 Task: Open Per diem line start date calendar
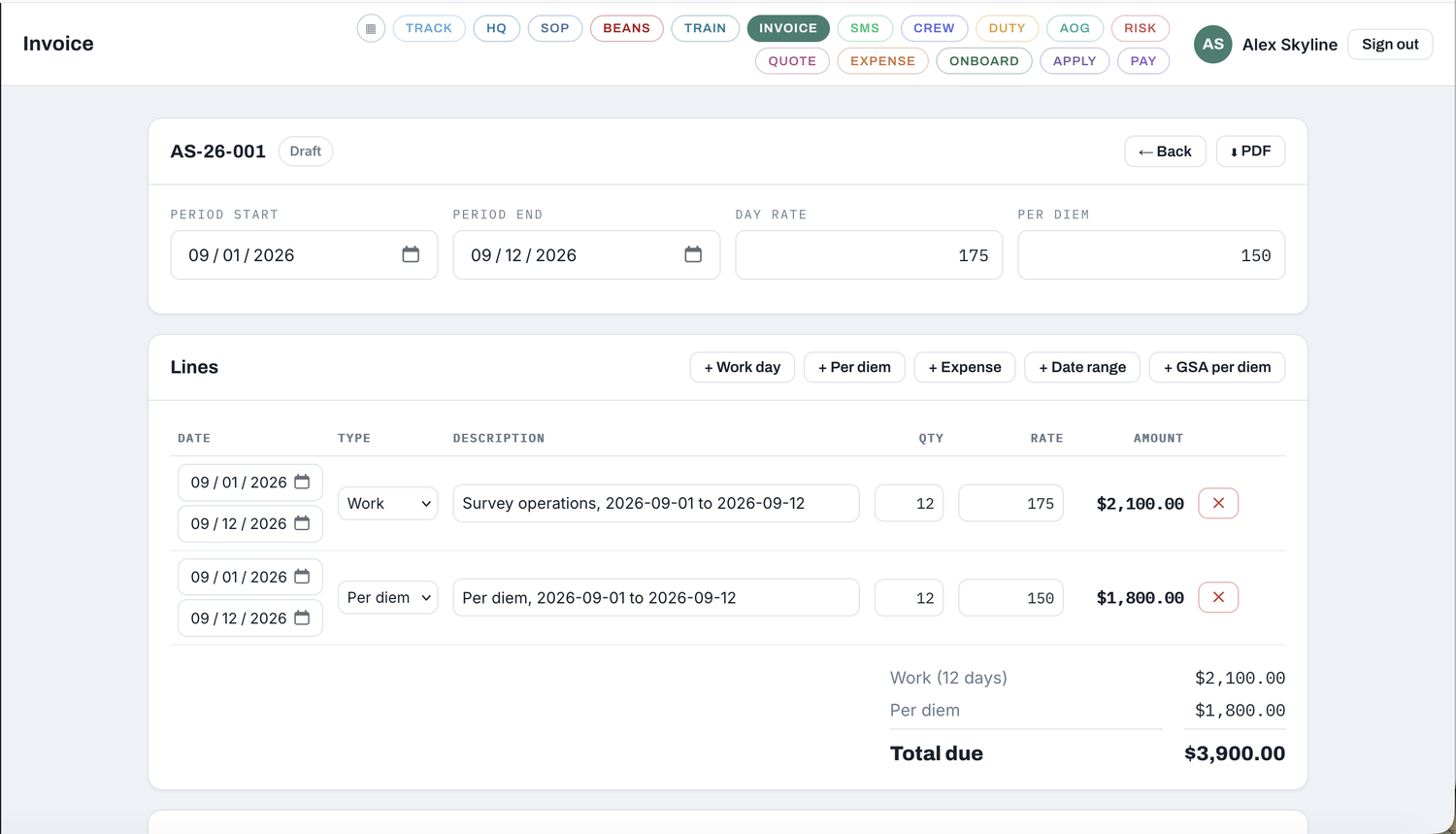click(x=302, y=576)
